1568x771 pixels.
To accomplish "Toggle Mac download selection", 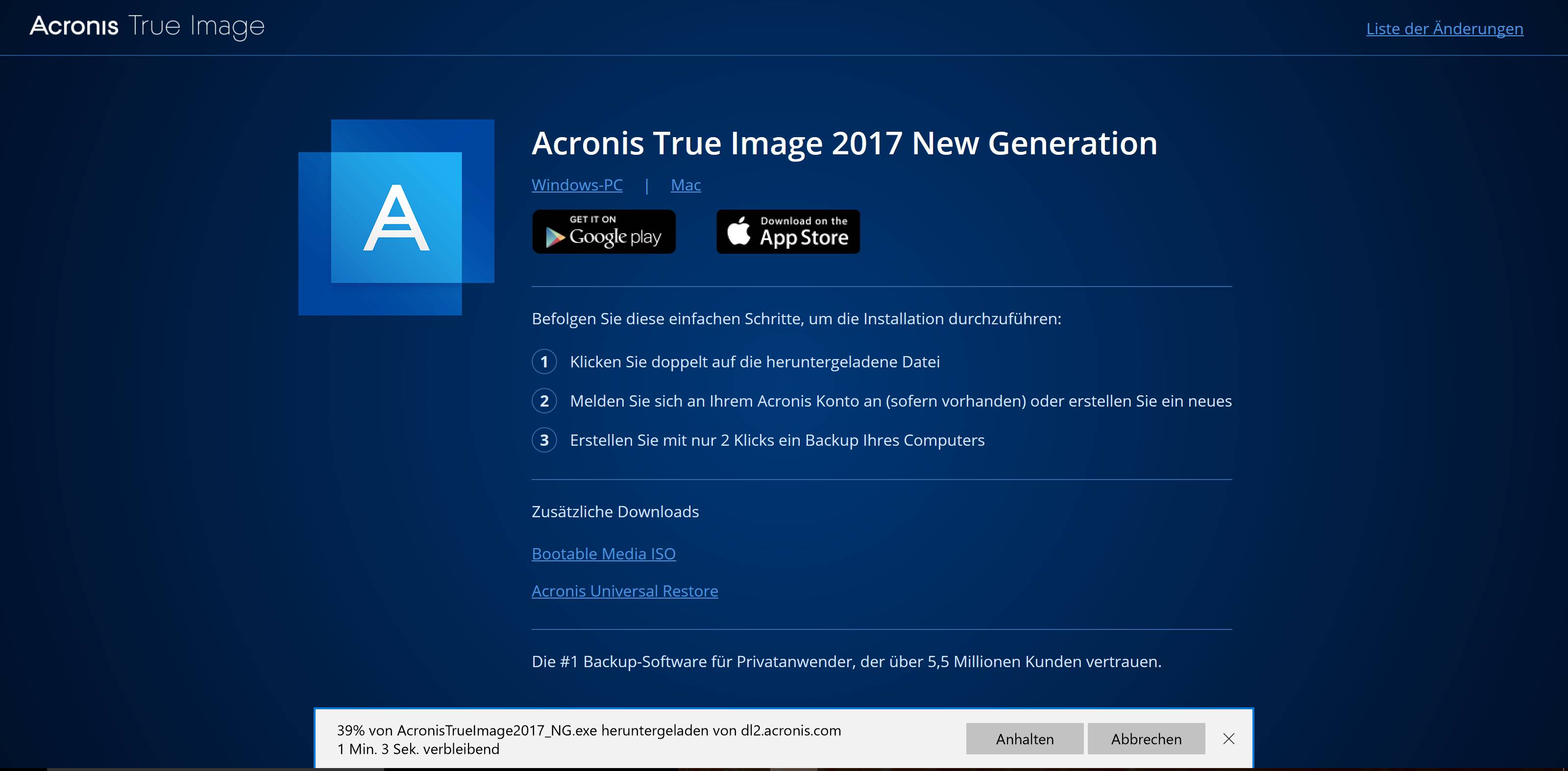I will click(x=686, y=184).
